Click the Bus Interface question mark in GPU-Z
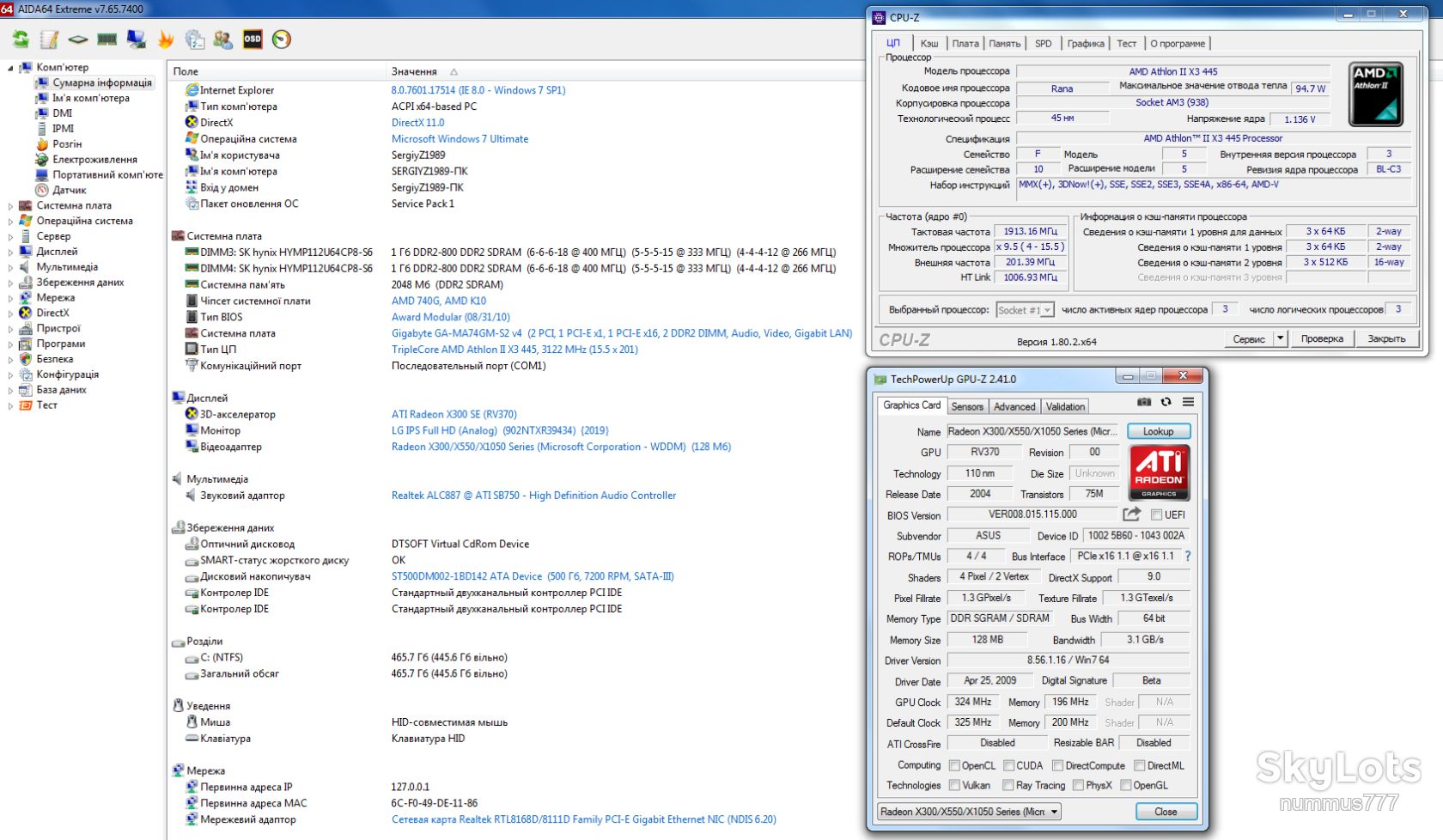The width and height of the screenshot is (1443, 840). [1188, 557]
